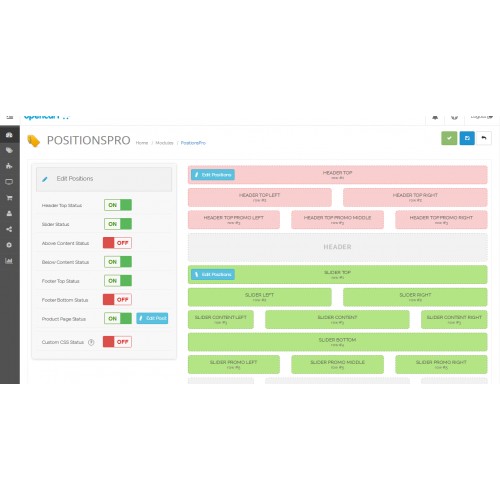500x500 pixels.
Task: Open the design monitor icon in the sidebar
Action: click(9, 182)
